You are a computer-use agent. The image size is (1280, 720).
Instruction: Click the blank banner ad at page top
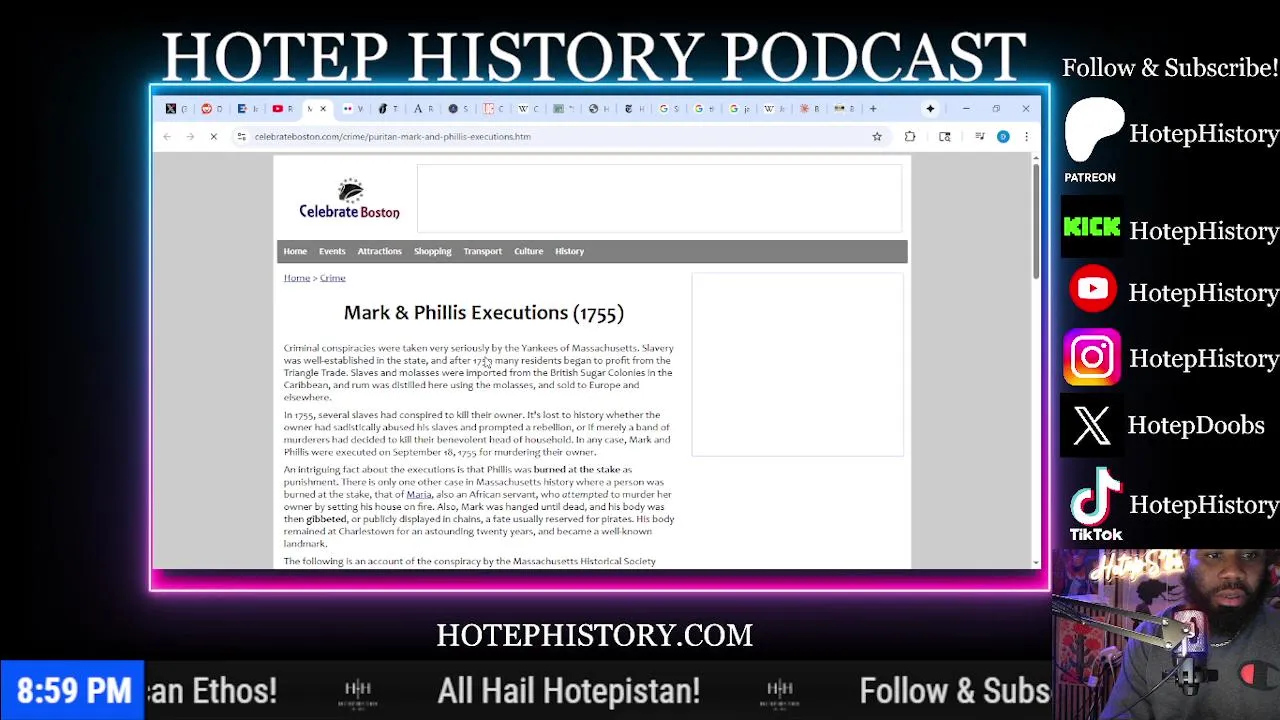[x=660, y=199]
